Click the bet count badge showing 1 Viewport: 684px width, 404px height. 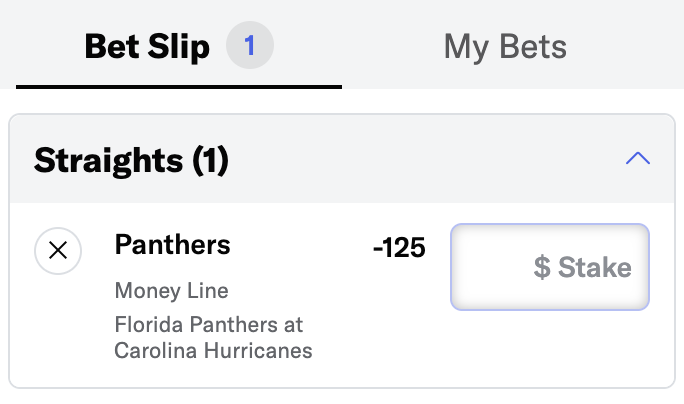pos(249,46)
